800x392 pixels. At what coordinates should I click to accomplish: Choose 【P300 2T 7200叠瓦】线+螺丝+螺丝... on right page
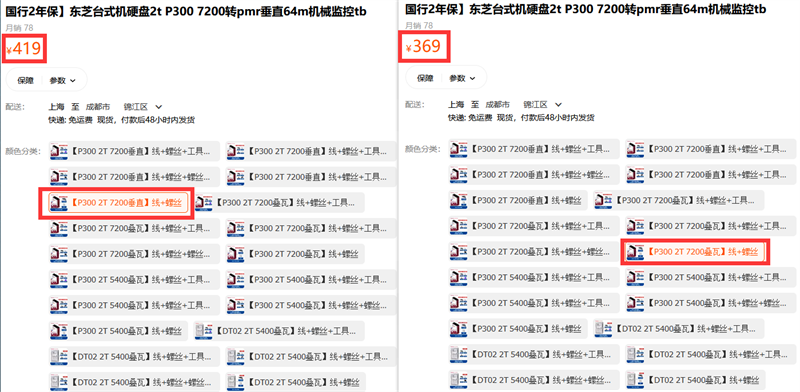coord(534,252)
